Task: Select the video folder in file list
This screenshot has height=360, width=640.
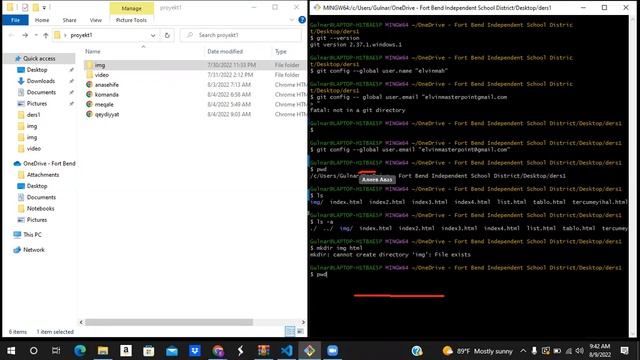Action: coord(195,75)
